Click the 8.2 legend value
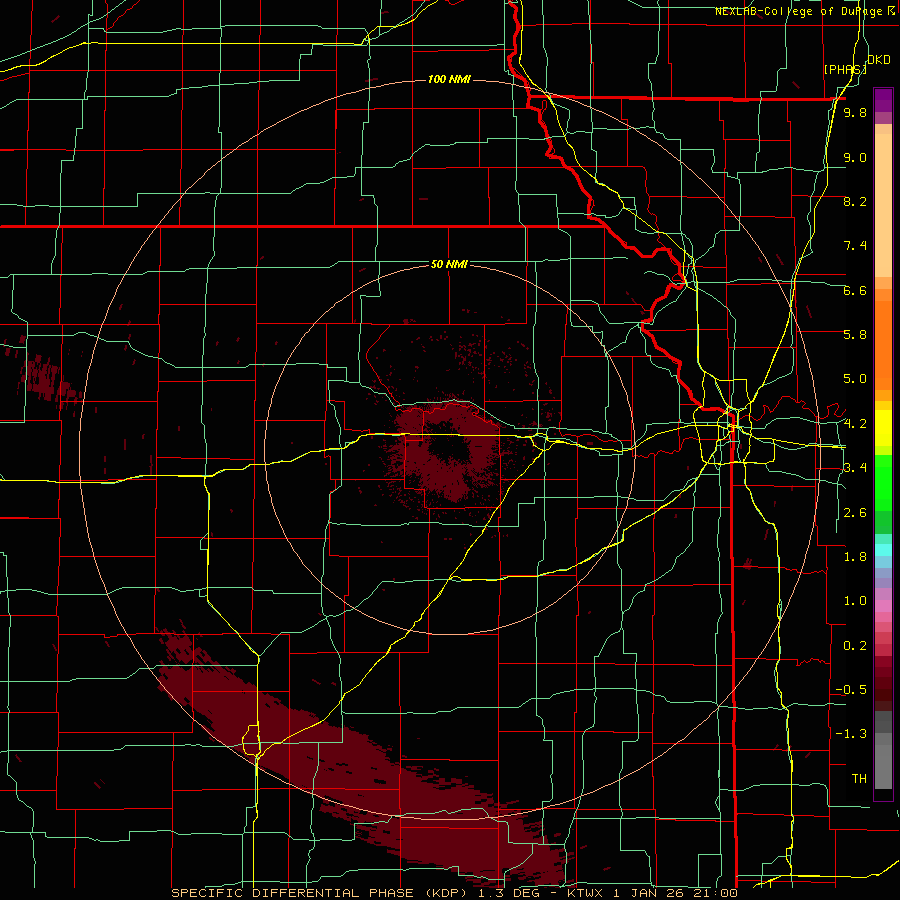900x900 pixels. pos(855,201)
